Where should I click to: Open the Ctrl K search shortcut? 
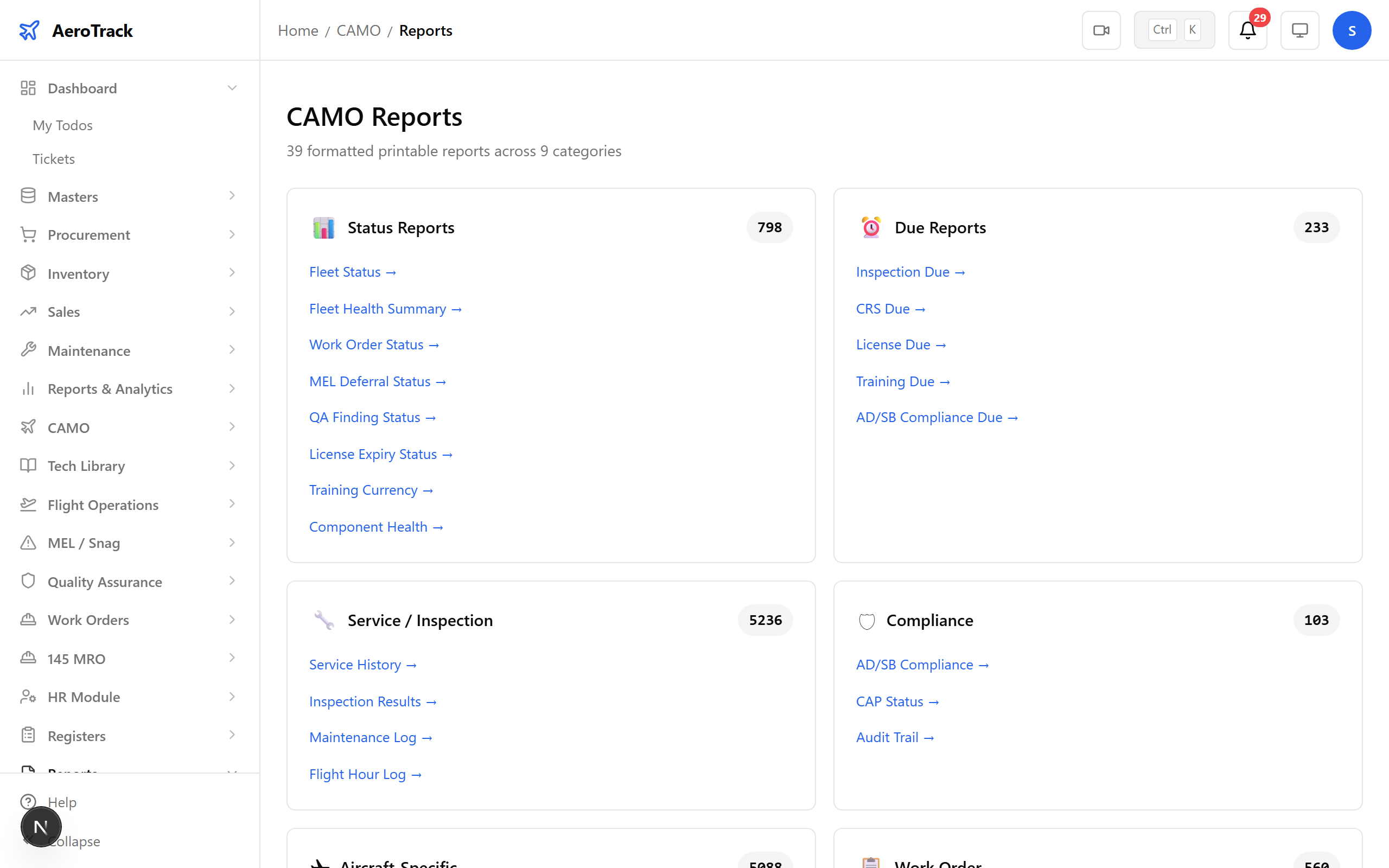coord(1174,29)
